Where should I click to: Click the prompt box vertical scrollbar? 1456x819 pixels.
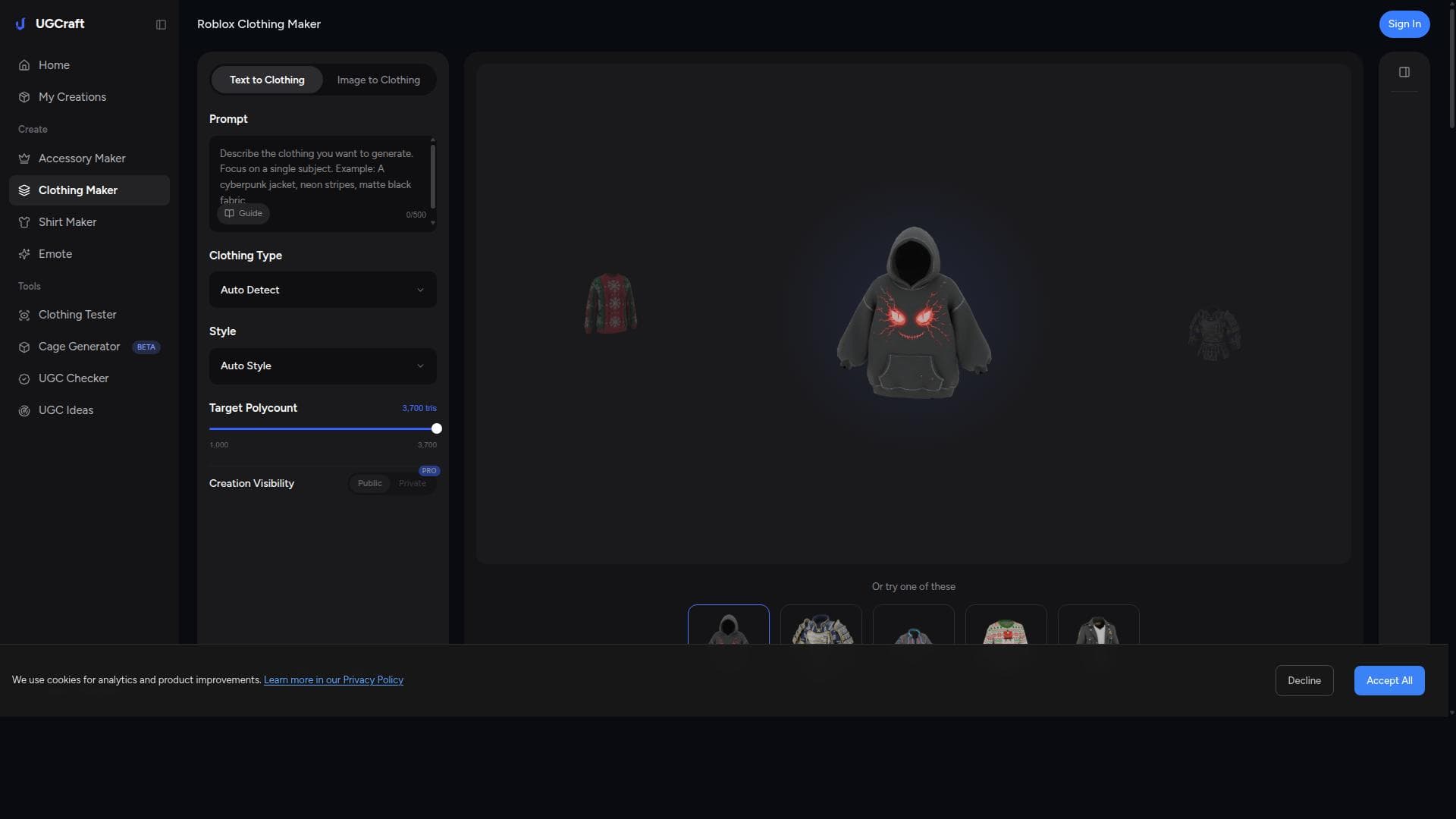pos(433,176)
